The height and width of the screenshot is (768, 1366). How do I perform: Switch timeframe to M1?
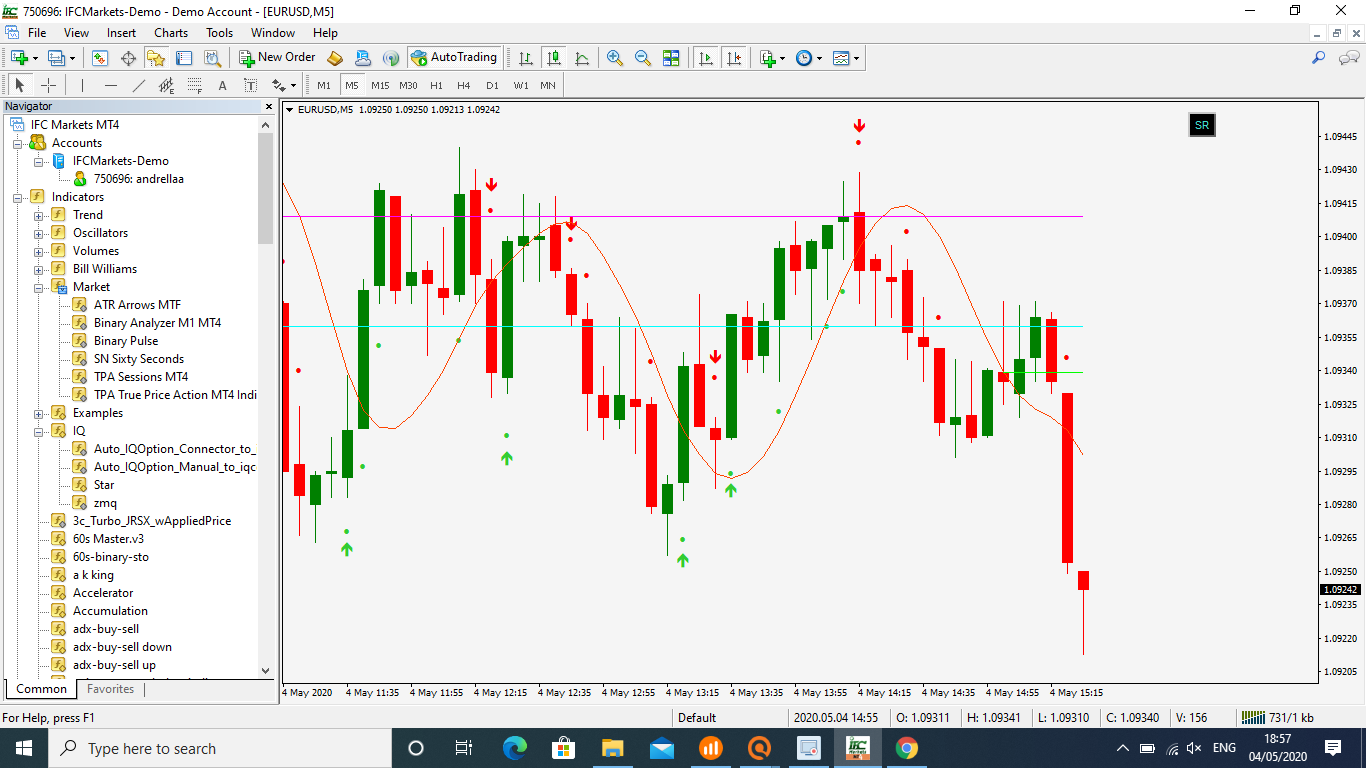[x=324, y=85]
